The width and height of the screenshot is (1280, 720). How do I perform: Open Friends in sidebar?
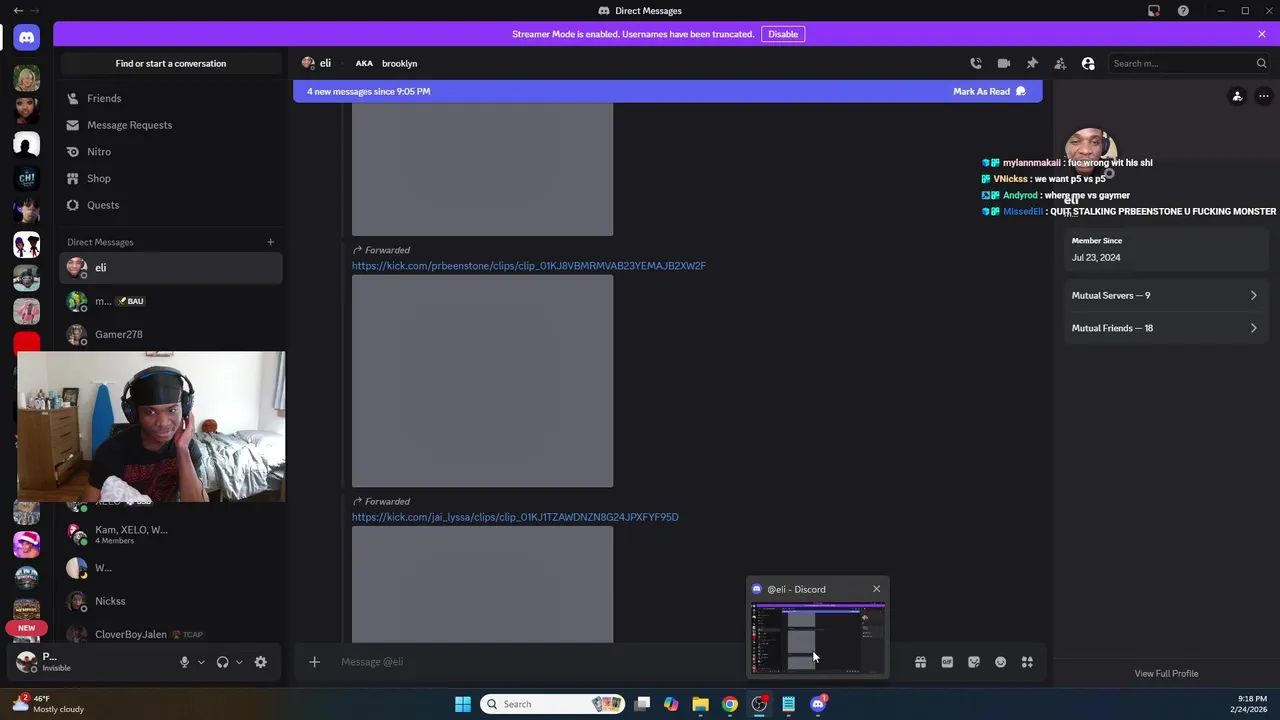(171, 98)
